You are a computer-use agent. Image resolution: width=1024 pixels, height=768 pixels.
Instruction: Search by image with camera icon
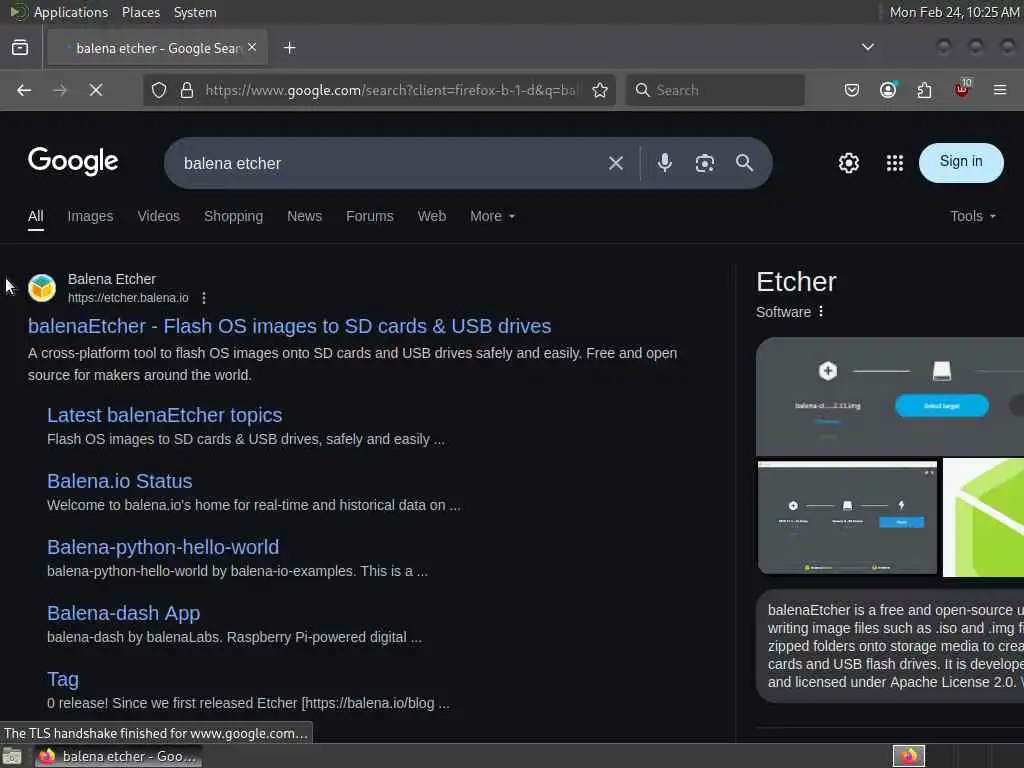click(705, 163)
